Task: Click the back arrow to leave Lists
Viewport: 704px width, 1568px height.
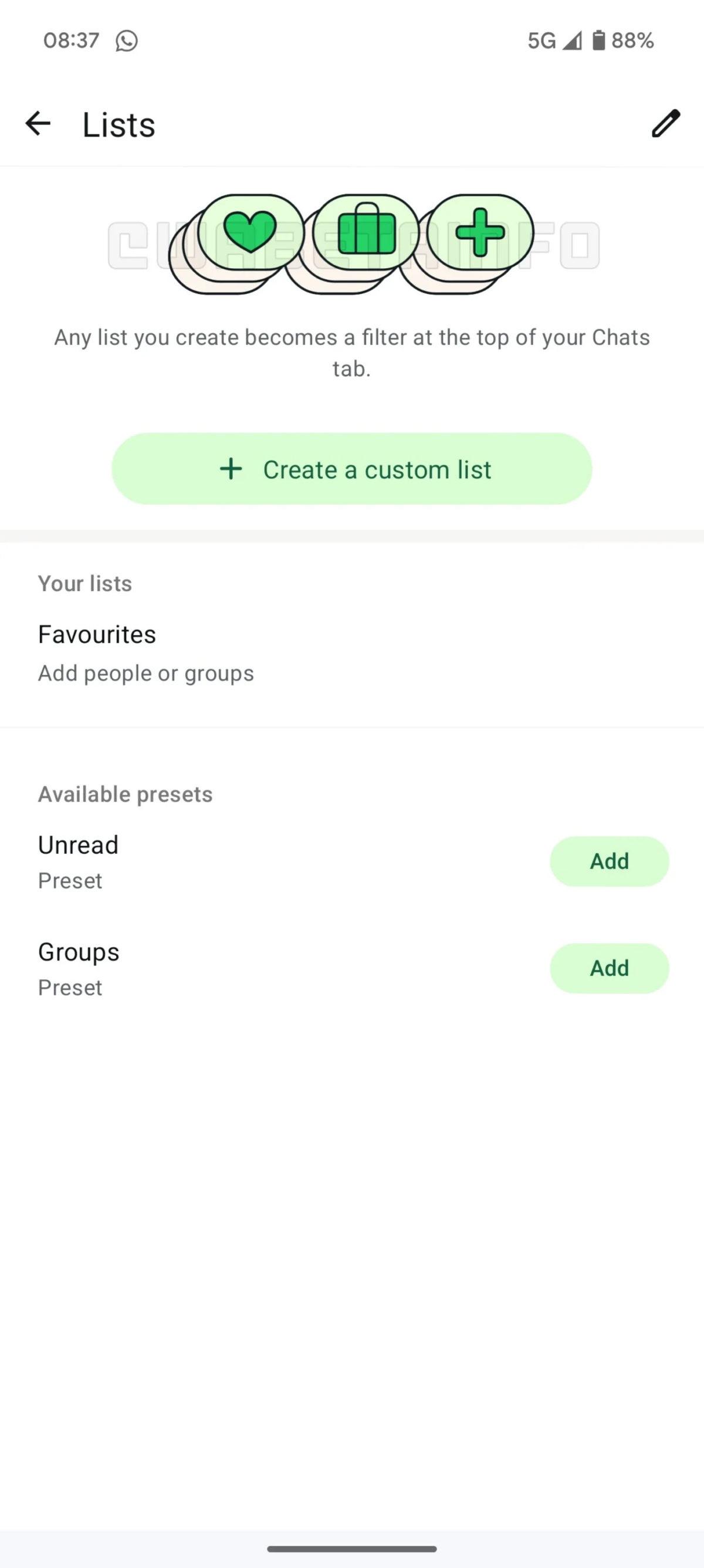Action: pyautogui.click(x=38, y=124)
